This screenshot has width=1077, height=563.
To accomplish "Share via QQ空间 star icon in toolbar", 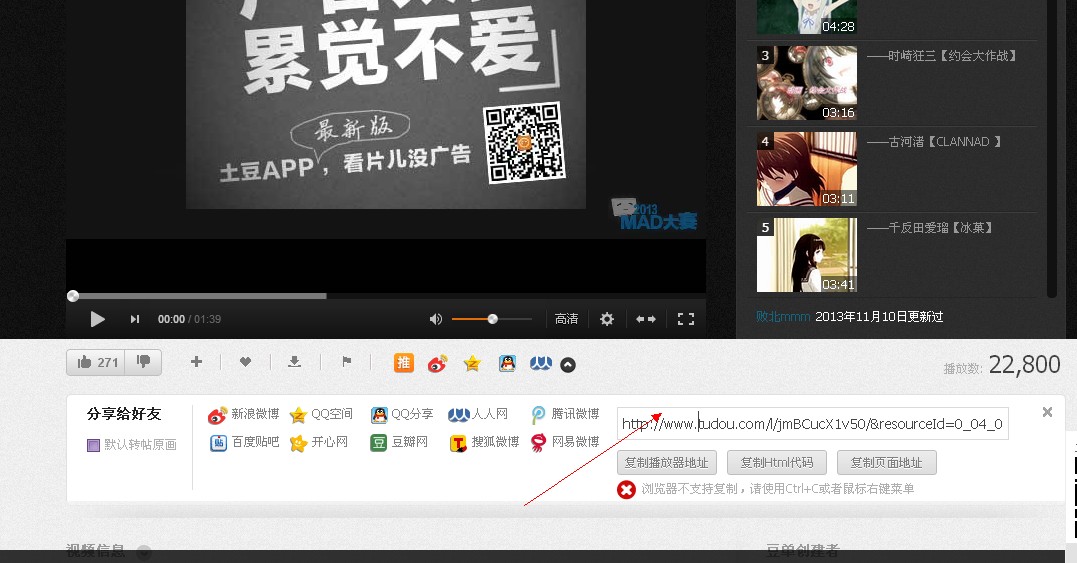I will pyautogui.click(x=472, y=363).
